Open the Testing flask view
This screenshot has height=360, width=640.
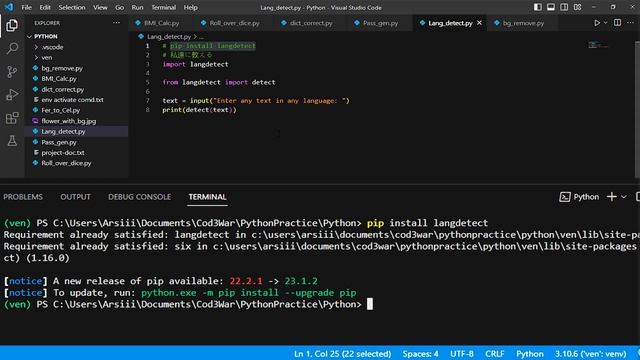point(12,141)
